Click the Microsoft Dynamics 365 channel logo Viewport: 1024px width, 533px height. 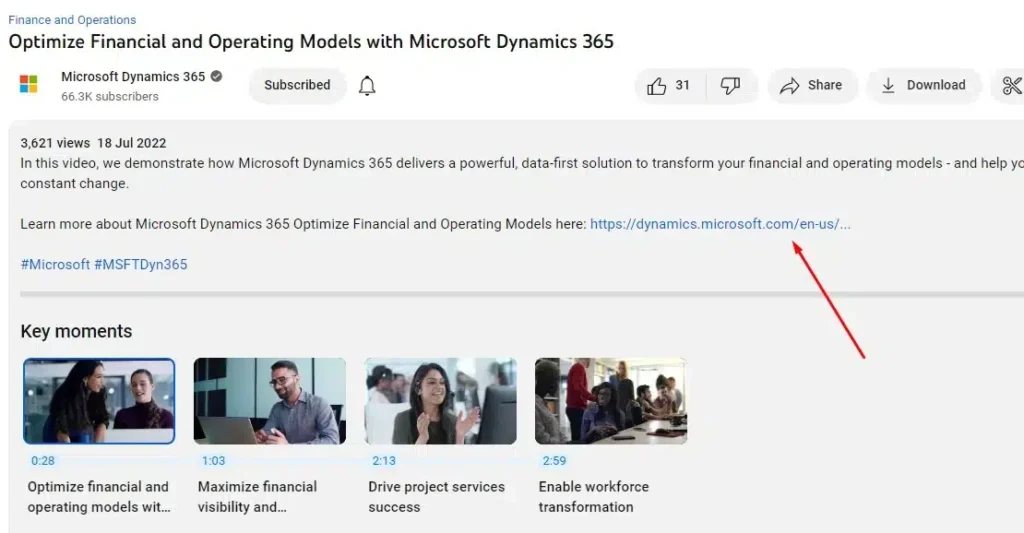click(29, 85)
